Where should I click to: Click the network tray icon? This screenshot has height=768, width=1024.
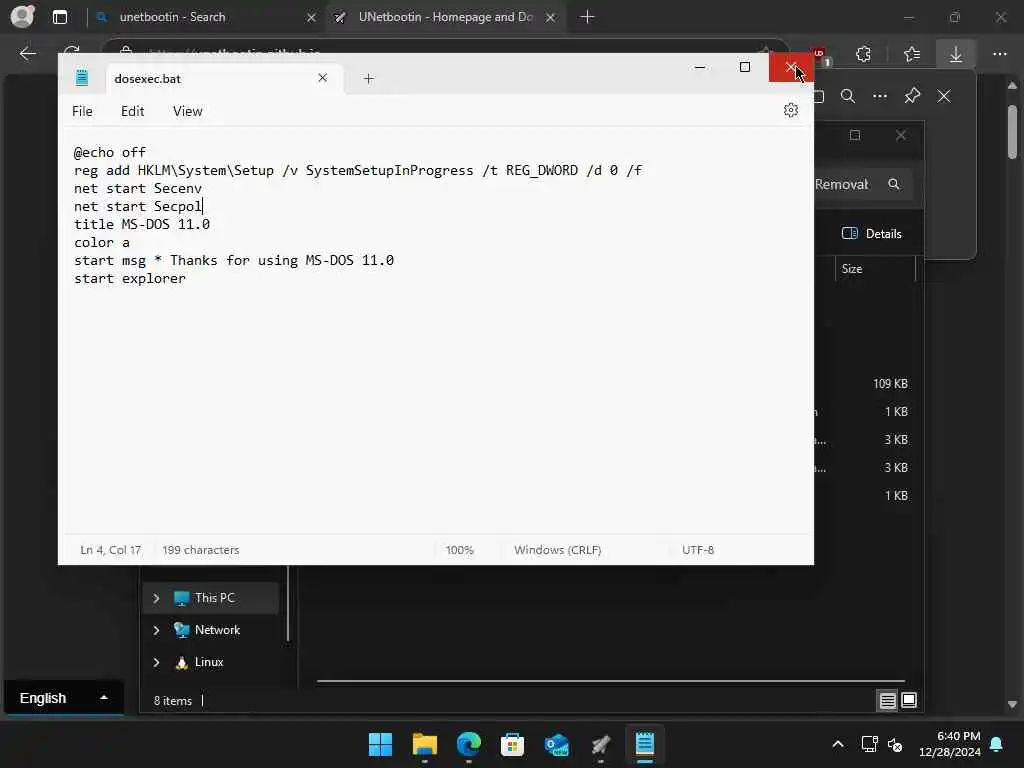point(869,744)
